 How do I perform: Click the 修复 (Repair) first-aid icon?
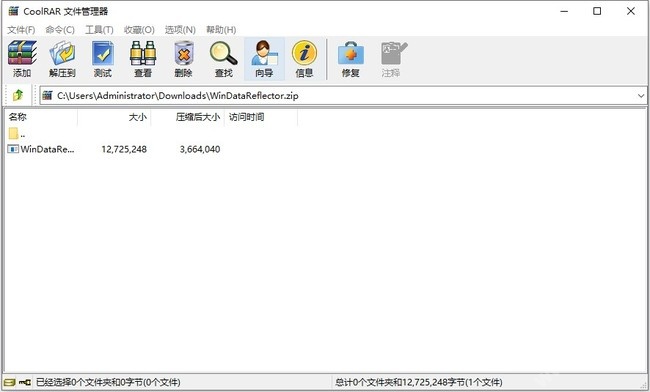tap(350, 58)
